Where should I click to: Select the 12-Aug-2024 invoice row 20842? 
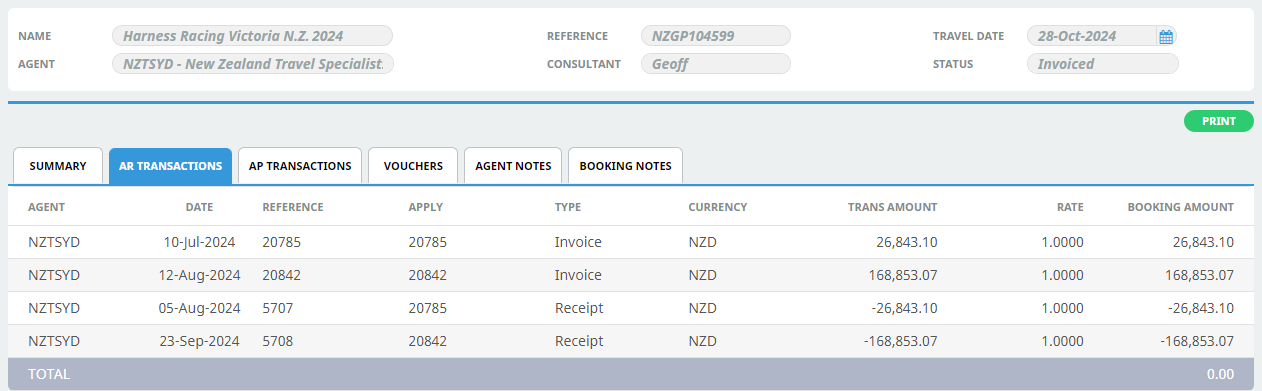[631, 275]
